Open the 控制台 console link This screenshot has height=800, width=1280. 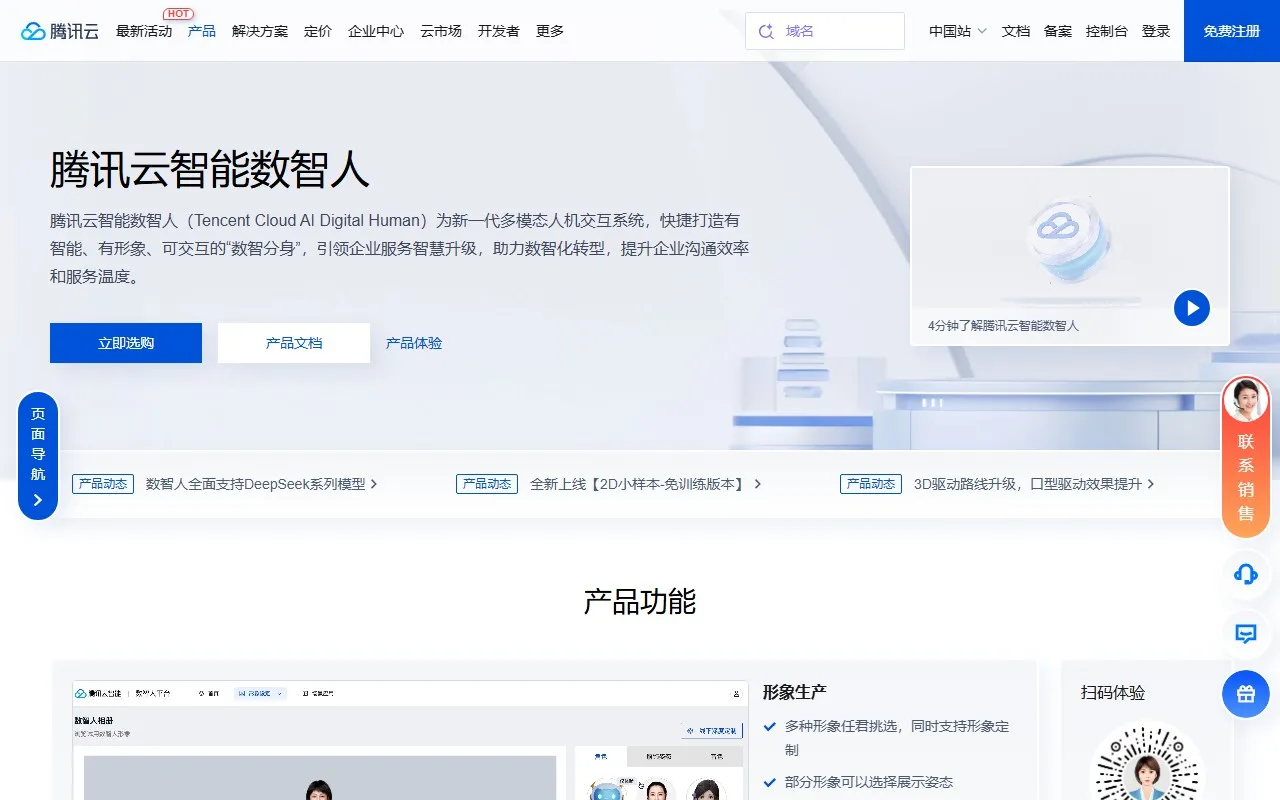(1106, 31)
